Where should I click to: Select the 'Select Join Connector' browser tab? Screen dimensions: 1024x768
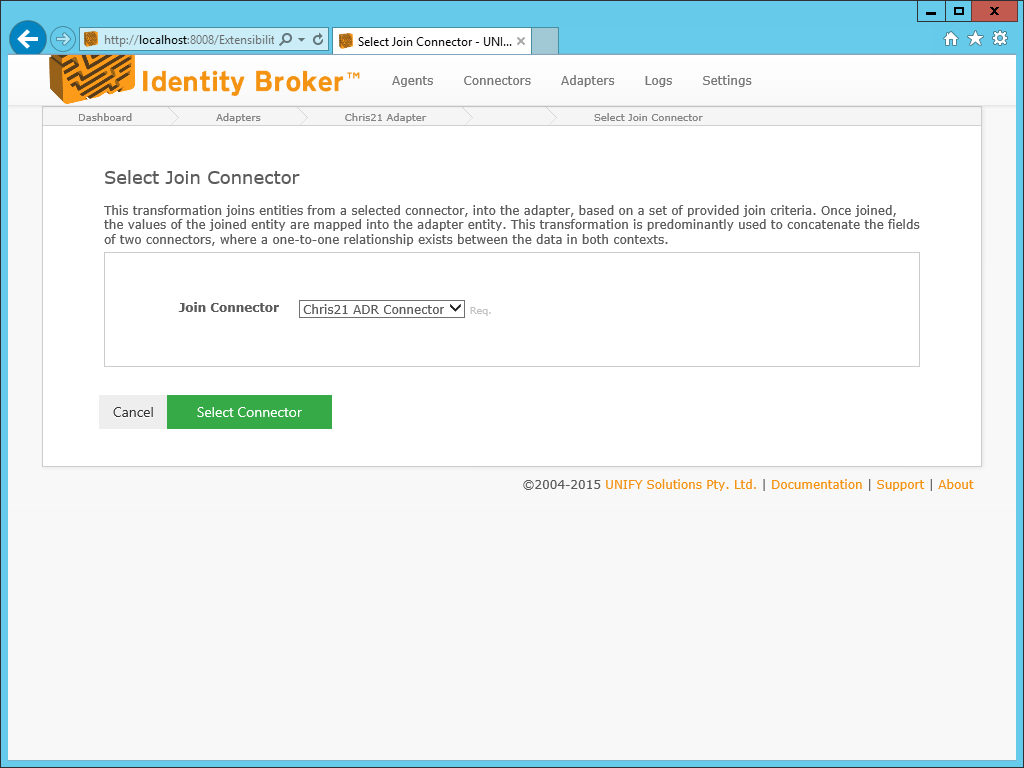(x=432, y=41)
